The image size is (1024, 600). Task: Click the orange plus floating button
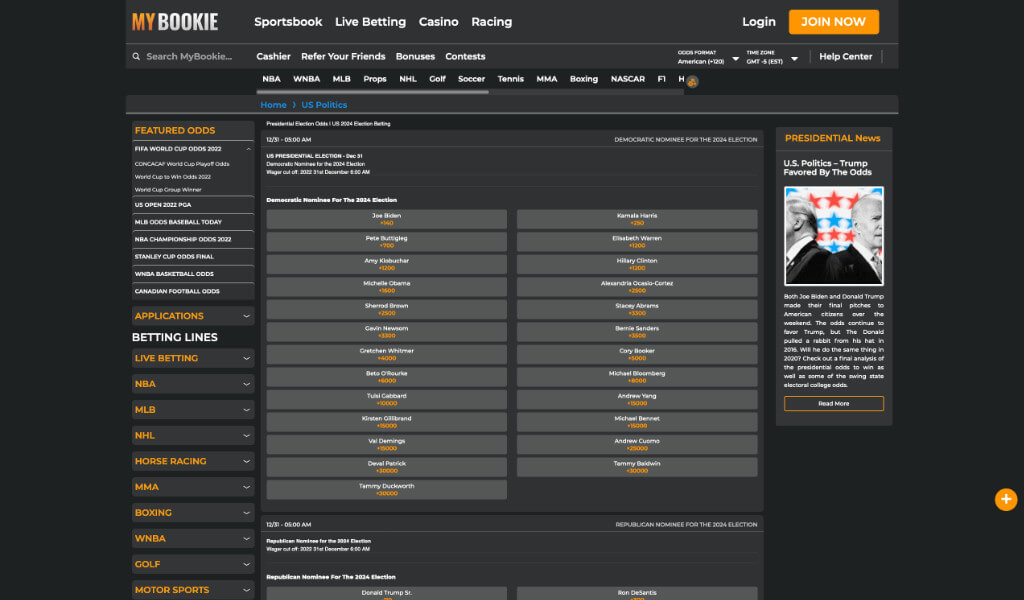click(x=1006, y=499)
